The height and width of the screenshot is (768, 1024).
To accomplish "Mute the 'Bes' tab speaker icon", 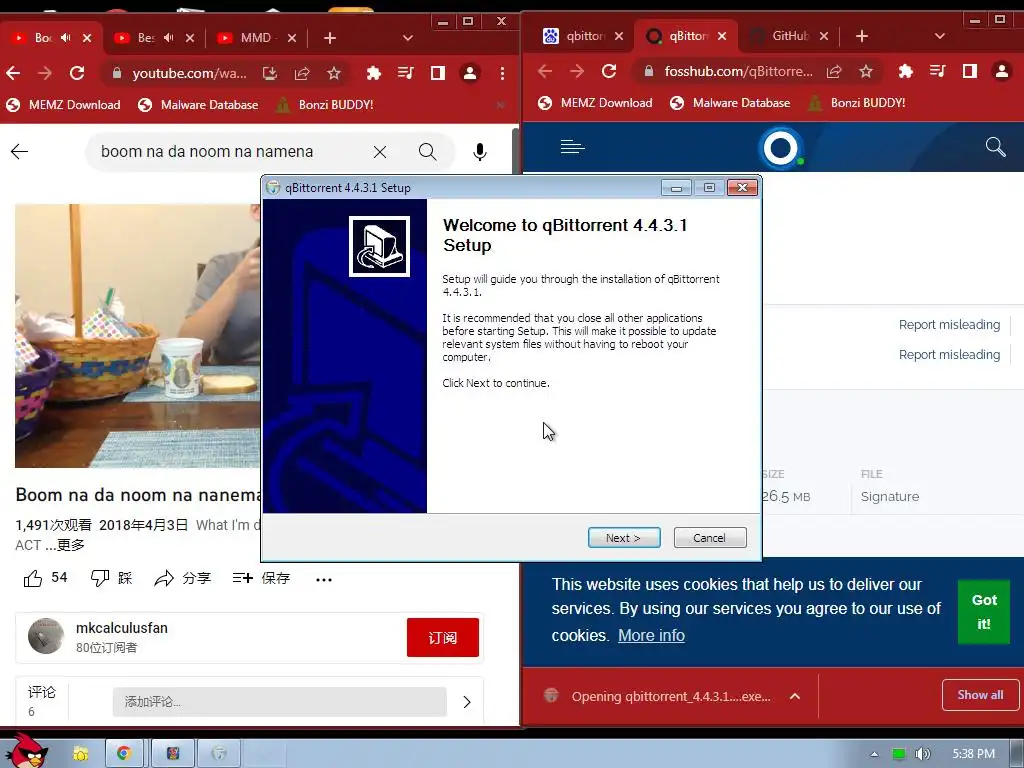I will [x=168, y=38].
